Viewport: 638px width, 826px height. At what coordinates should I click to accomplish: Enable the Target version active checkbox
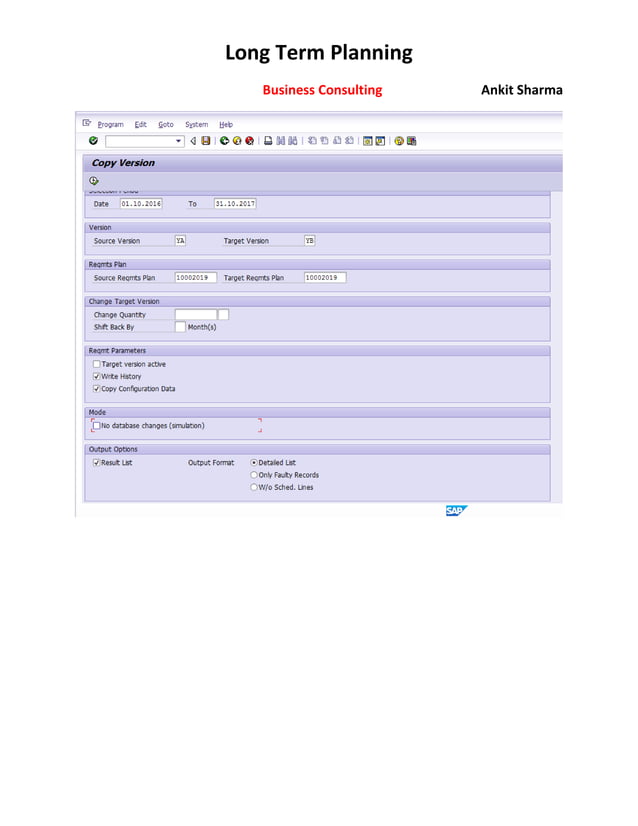[96, 364]
